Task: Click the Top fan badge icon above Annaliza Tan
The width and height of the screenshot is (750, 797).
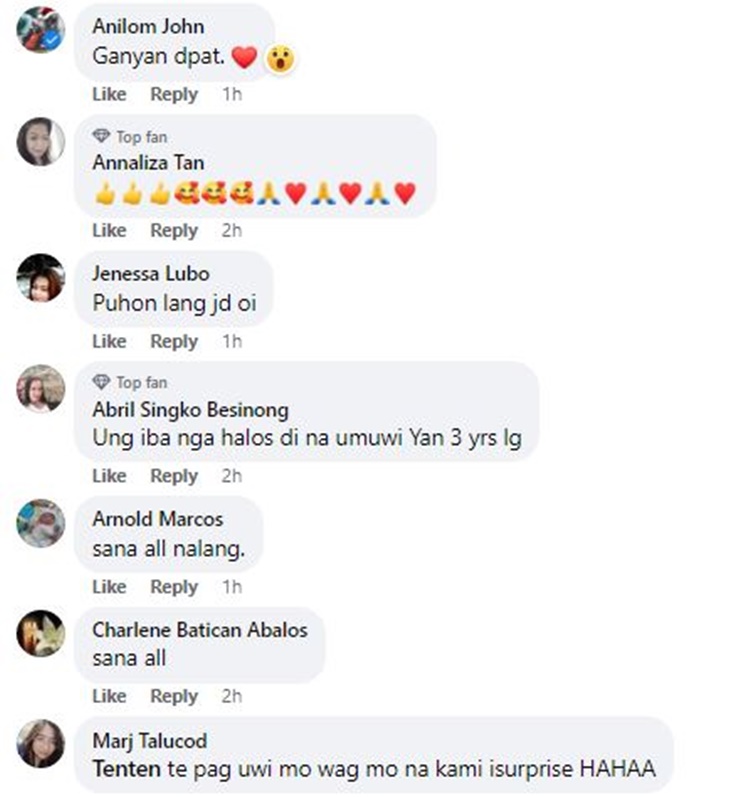Action: [x=101, y=136]
